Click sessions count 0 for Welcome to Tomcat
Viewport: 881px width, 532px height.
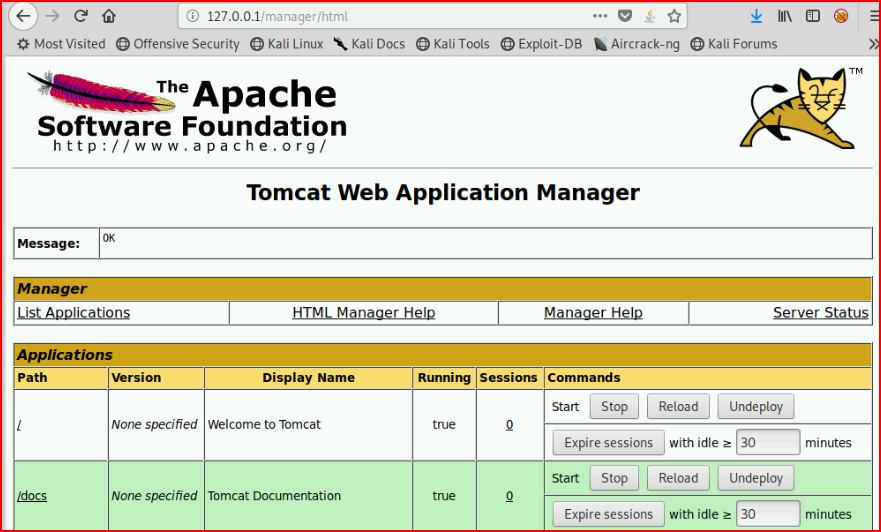509,425
